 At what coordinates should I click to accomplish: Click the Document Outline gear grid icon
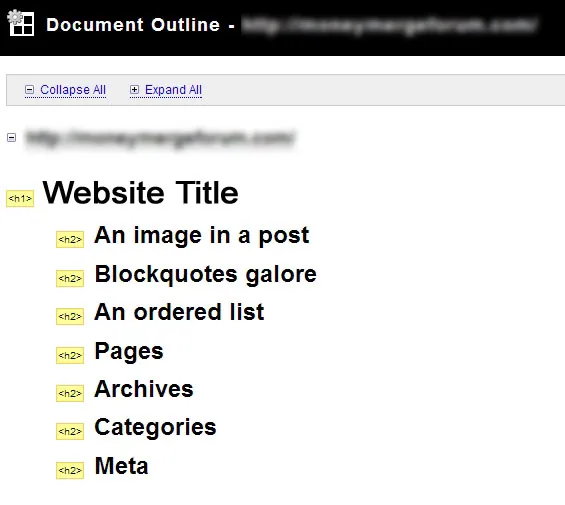pyautogui.click(x=21, y=23)
